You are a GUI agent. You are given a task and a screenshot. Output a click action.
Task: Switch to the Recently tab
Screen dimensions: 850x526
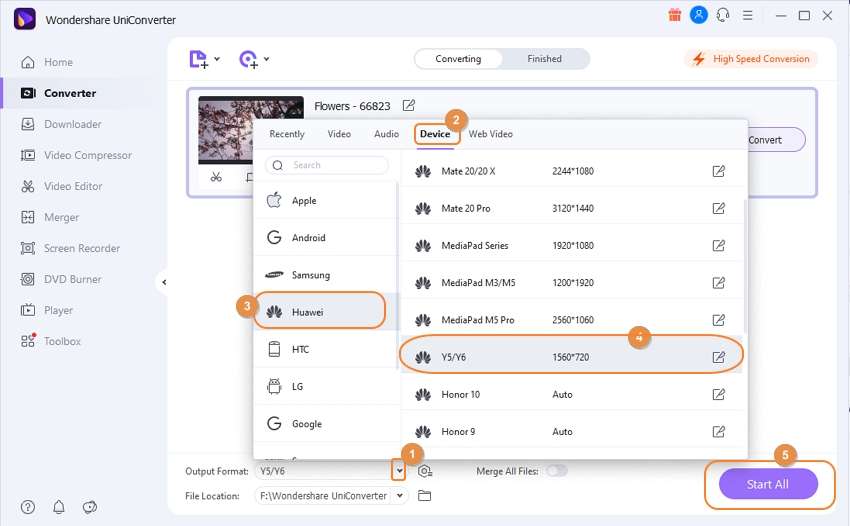tap(287, 134)
